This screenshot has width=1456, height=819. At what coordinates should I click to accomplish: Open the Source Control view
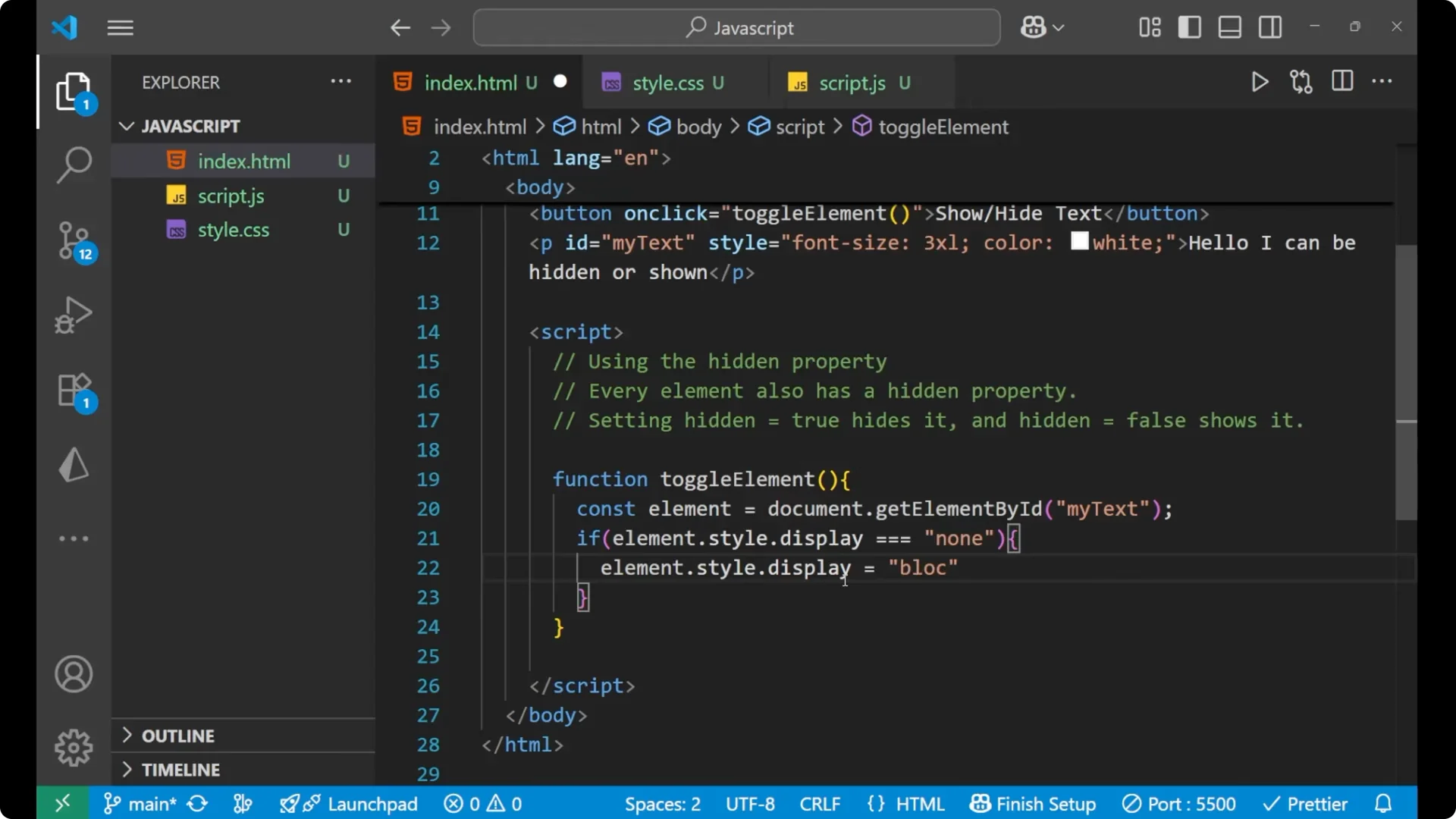pyautogui.click(x=74, y=241)
